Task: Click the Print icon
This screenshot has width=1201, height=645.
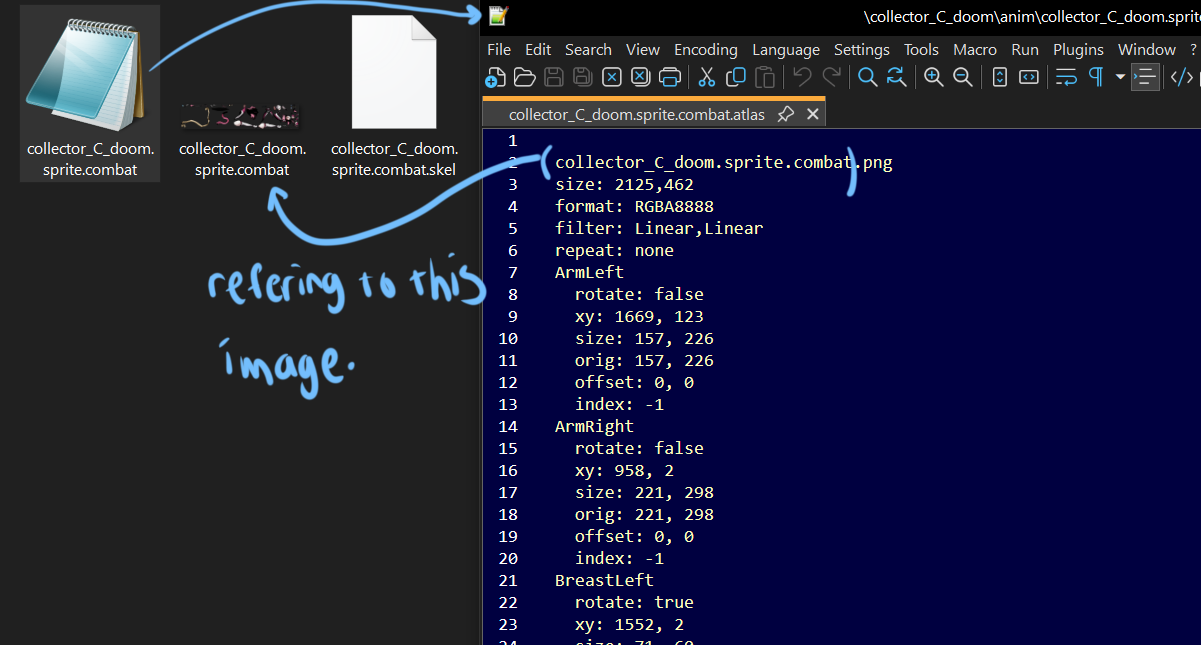Action: pos(670,77)
